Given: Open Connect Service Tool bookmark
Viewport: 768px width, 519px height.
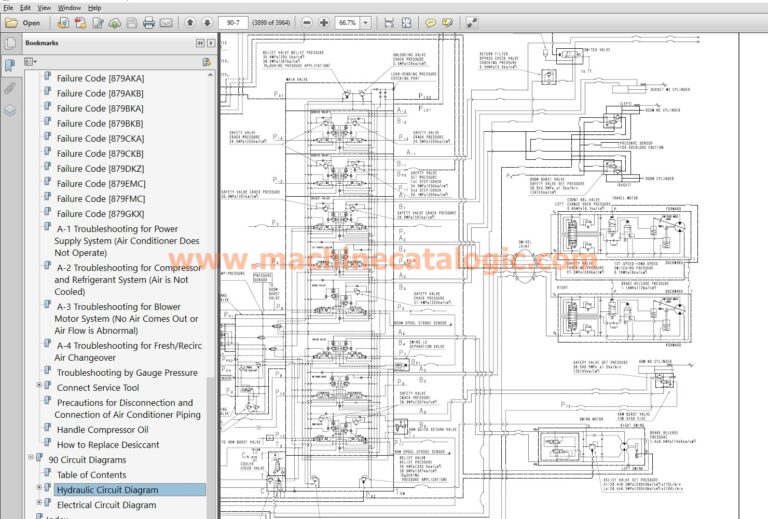Looking at the screenshot, I should tap(98, 388).
